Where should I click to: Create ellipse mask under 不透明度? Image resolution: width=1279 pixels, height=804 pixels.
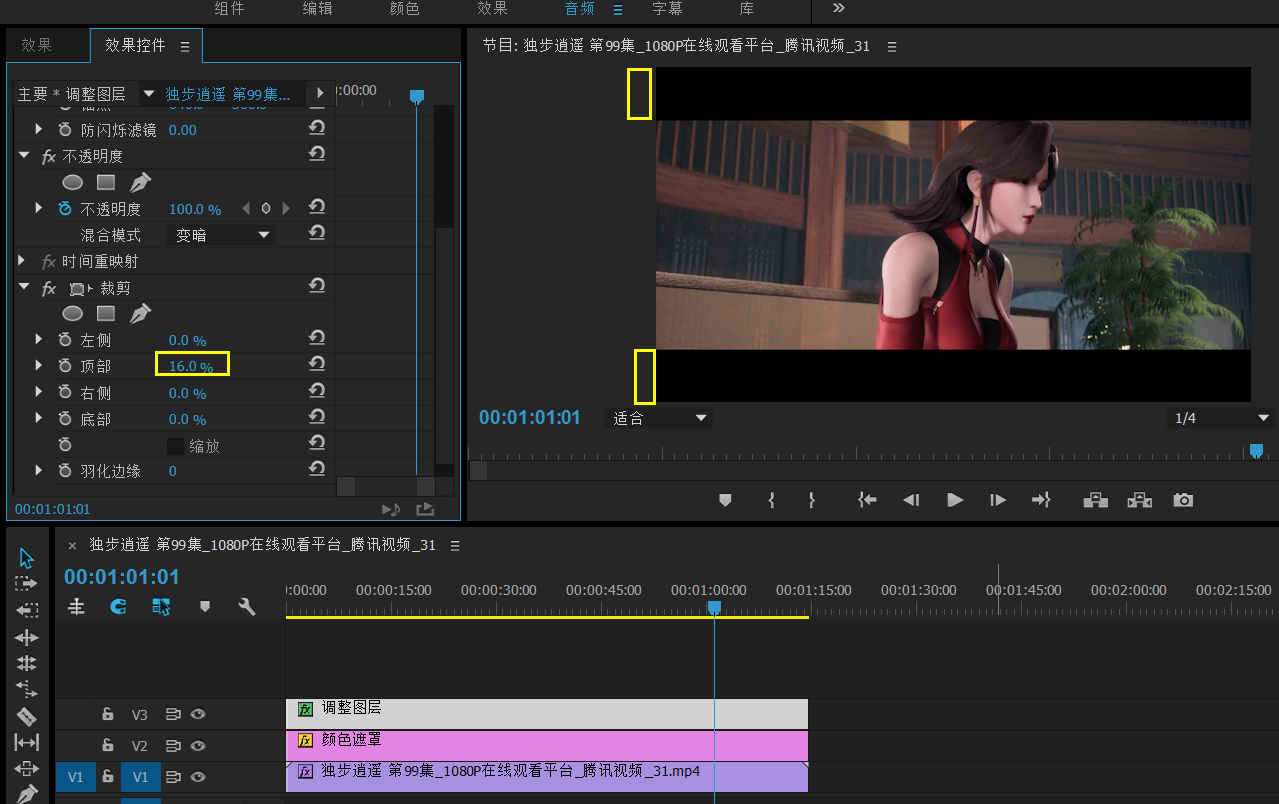73,183
